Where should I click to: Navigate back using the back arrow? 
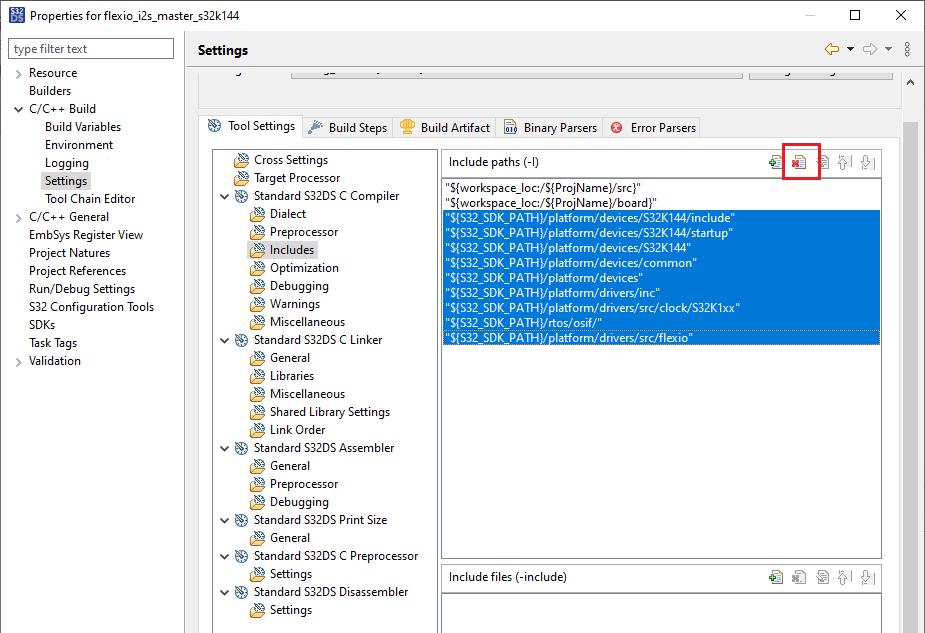[831, 49]
